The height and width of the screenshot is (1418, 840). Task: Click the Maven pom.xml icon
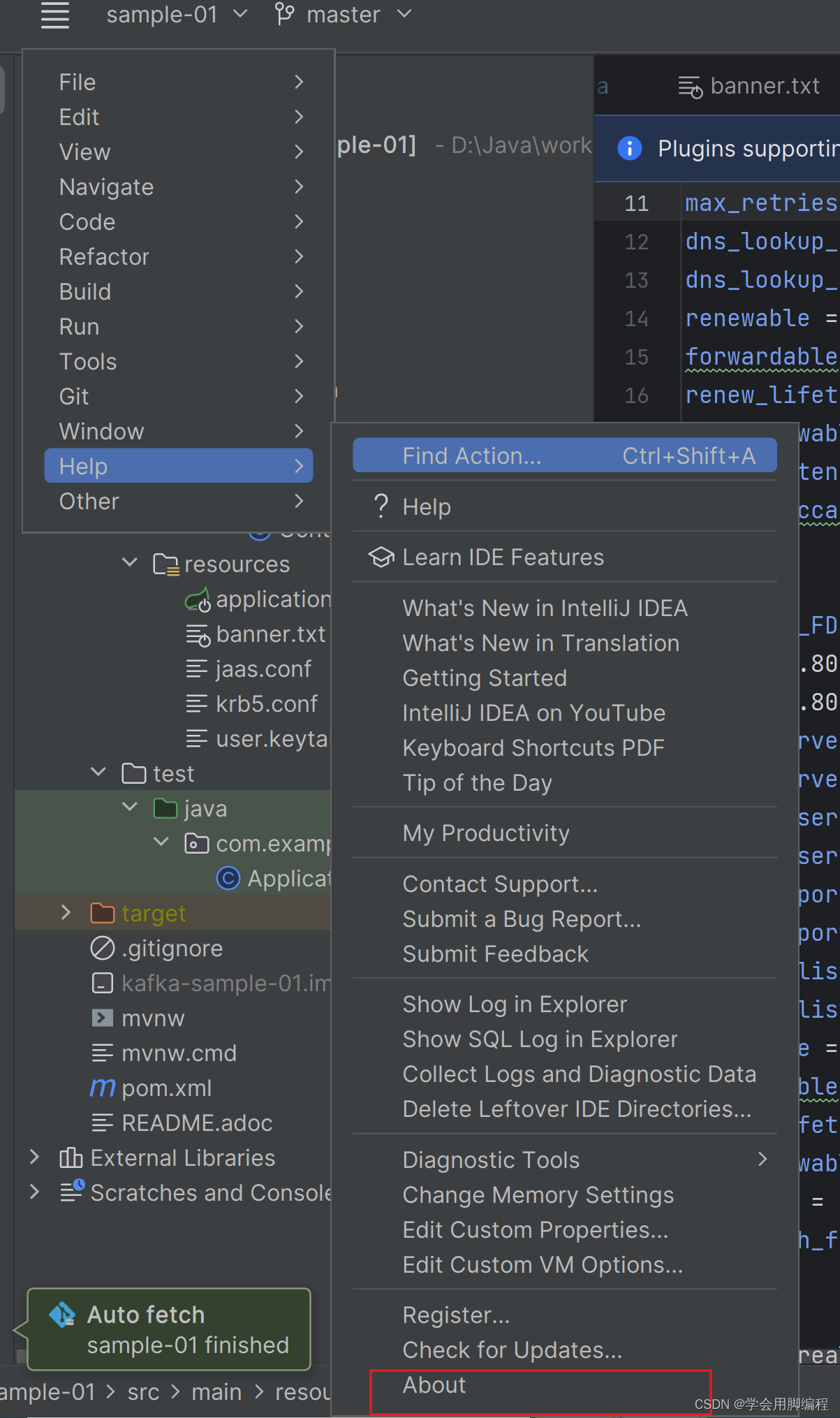pyautogui.click(x=103, y=1088)
